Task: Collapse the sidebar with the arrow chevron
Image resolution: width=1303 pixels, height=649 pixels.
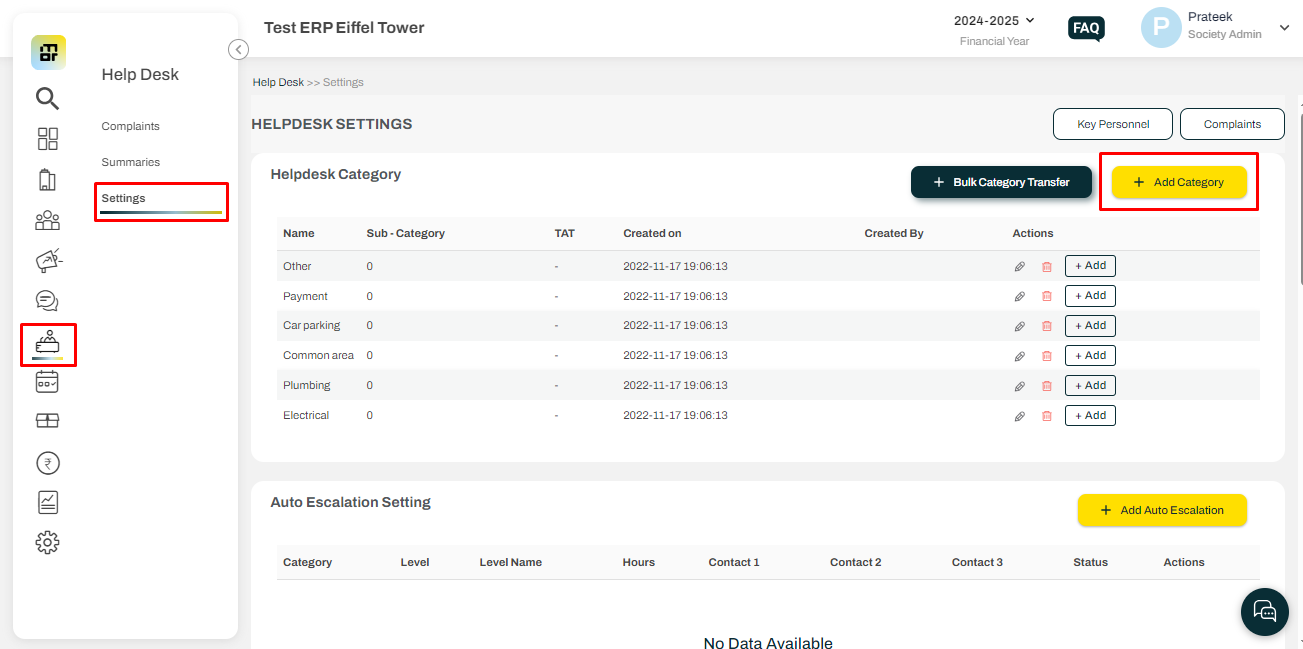Action: (x=238, y=49)
